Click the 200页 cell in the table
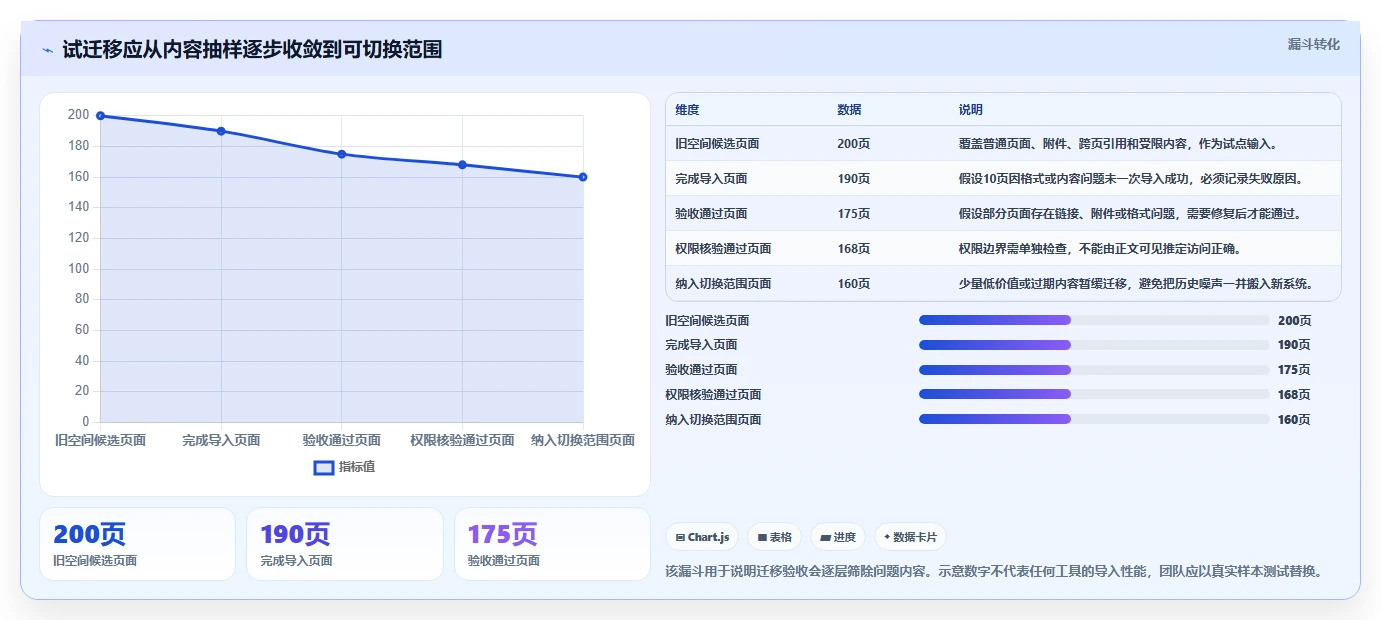The width and height of the screenshot is (1381, 620). (853, 144)
